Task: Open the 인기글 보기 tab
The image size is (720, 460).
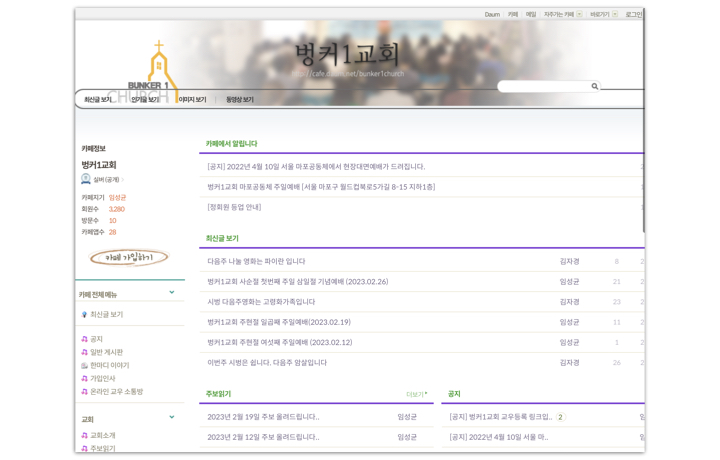Action: [x=145, y=99]
